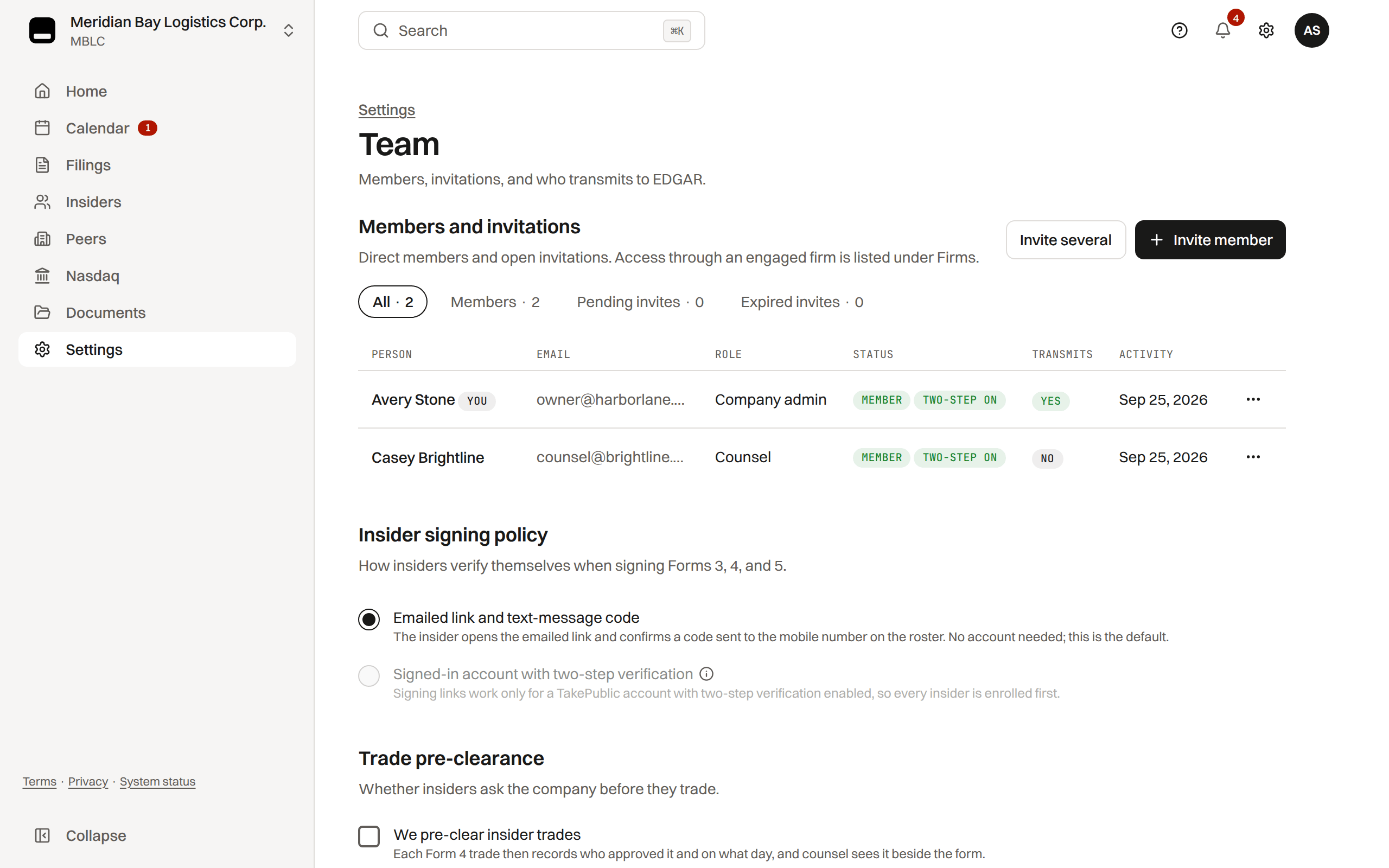Click the owner@harborlane email cell

tap(610, 400)
